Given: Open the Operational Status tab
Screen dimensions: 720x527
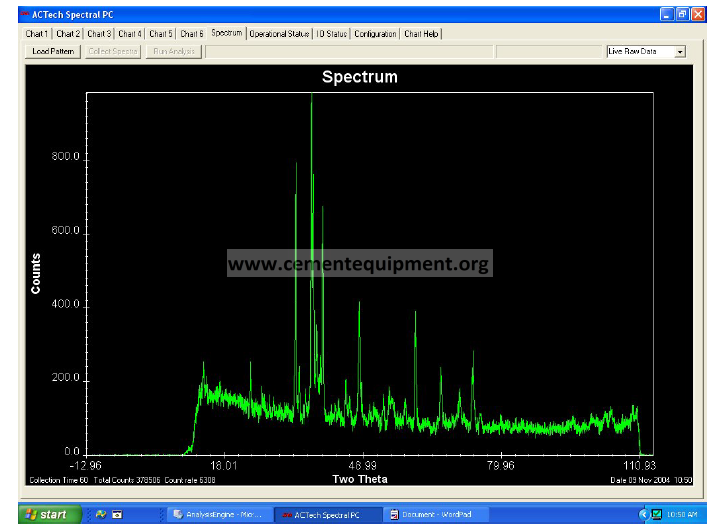Looking at the screenshot, I should point(279,34).
